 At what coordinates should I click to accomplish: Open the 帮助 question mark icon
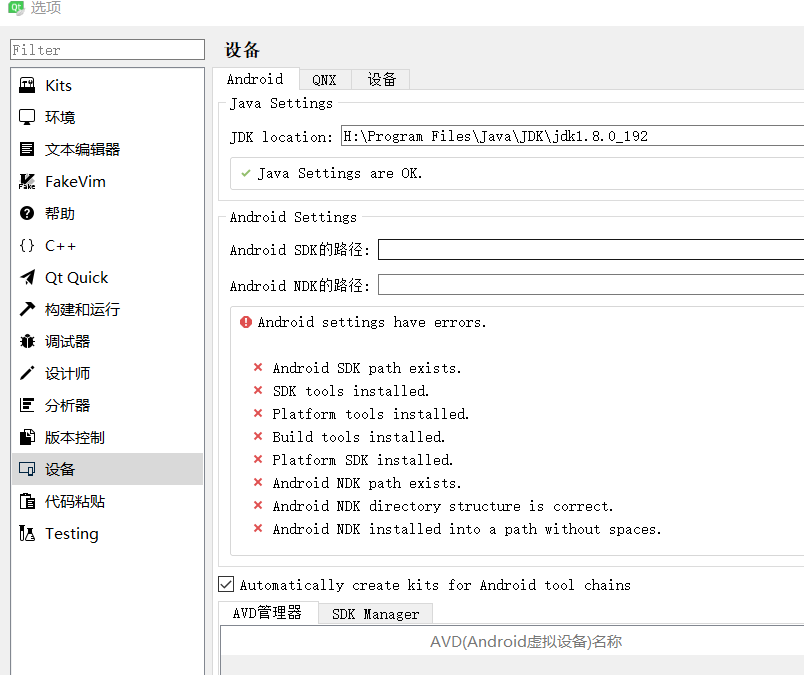[x=27, y=213]
